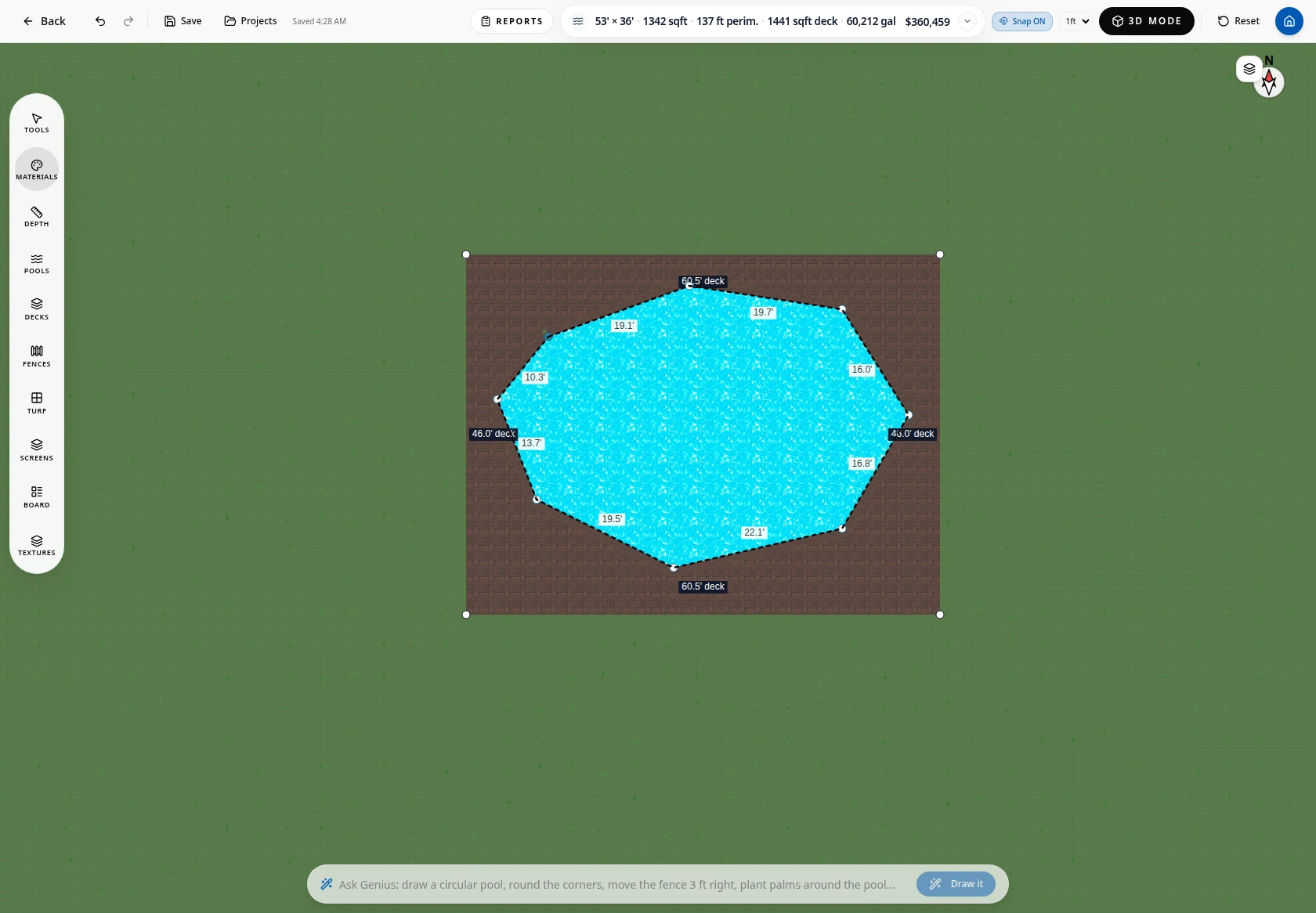Viewport: 1316px width, 913px height.
Task: Undo the last action
Action: coord(100,21)
